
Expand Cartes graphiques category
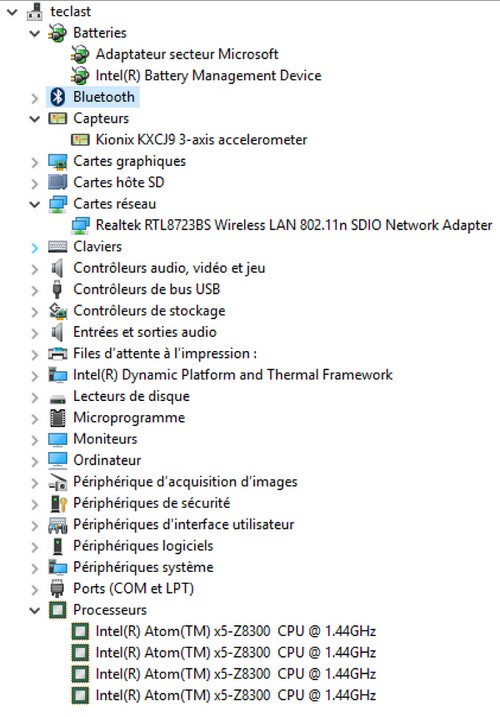(35, 162)
